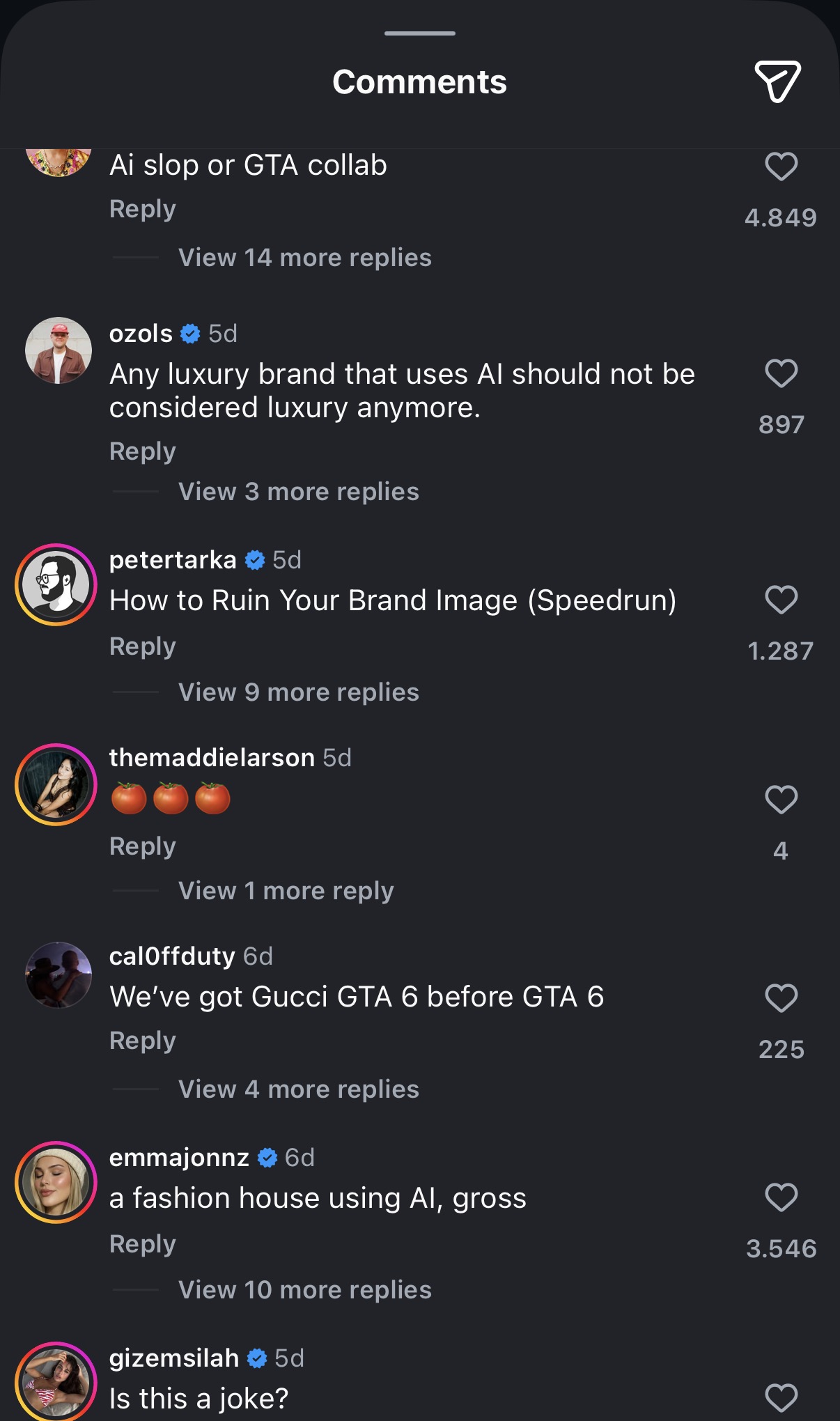Reply to ozols' comment
840x1421 pixels.
[x=143, y=451]
